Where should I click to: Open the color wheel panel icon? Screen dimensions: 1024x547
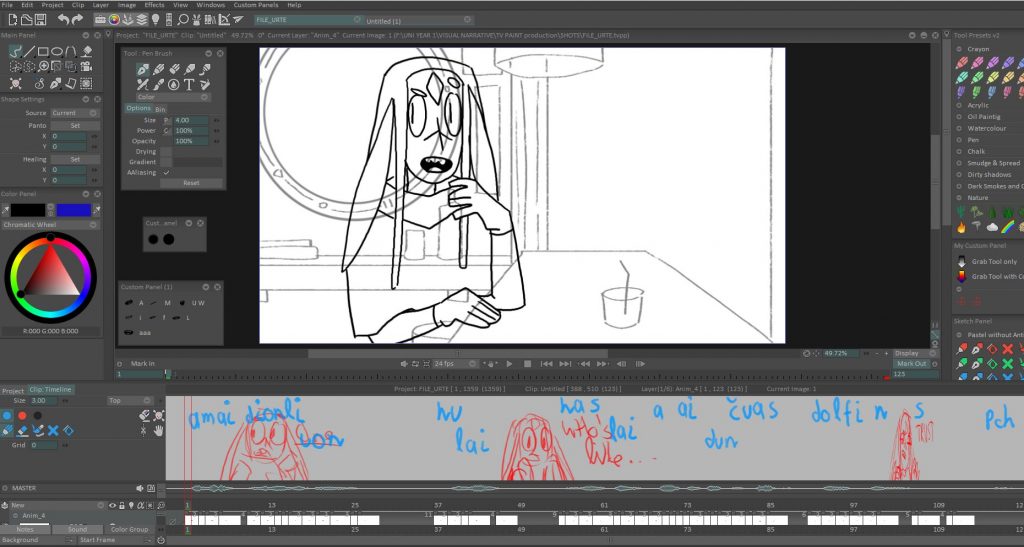click(114, 20)
